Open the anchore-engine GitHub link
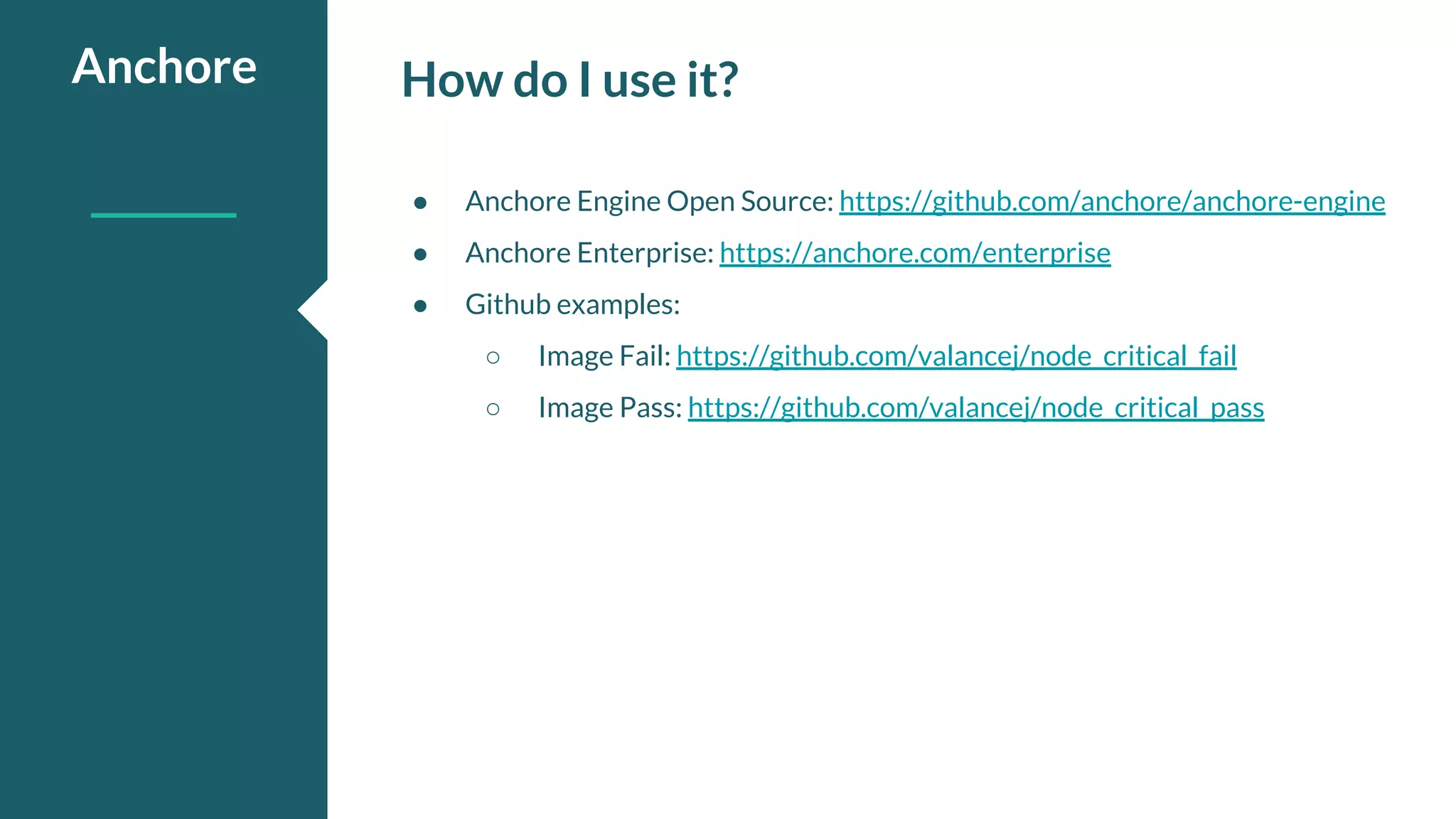 (1112, 202)
